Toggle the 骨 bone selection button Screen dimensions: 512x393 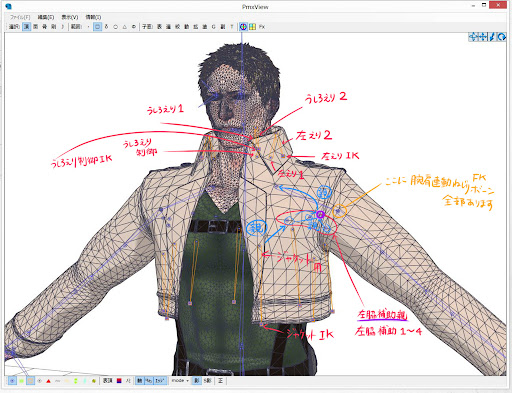[x=44, y=27]
